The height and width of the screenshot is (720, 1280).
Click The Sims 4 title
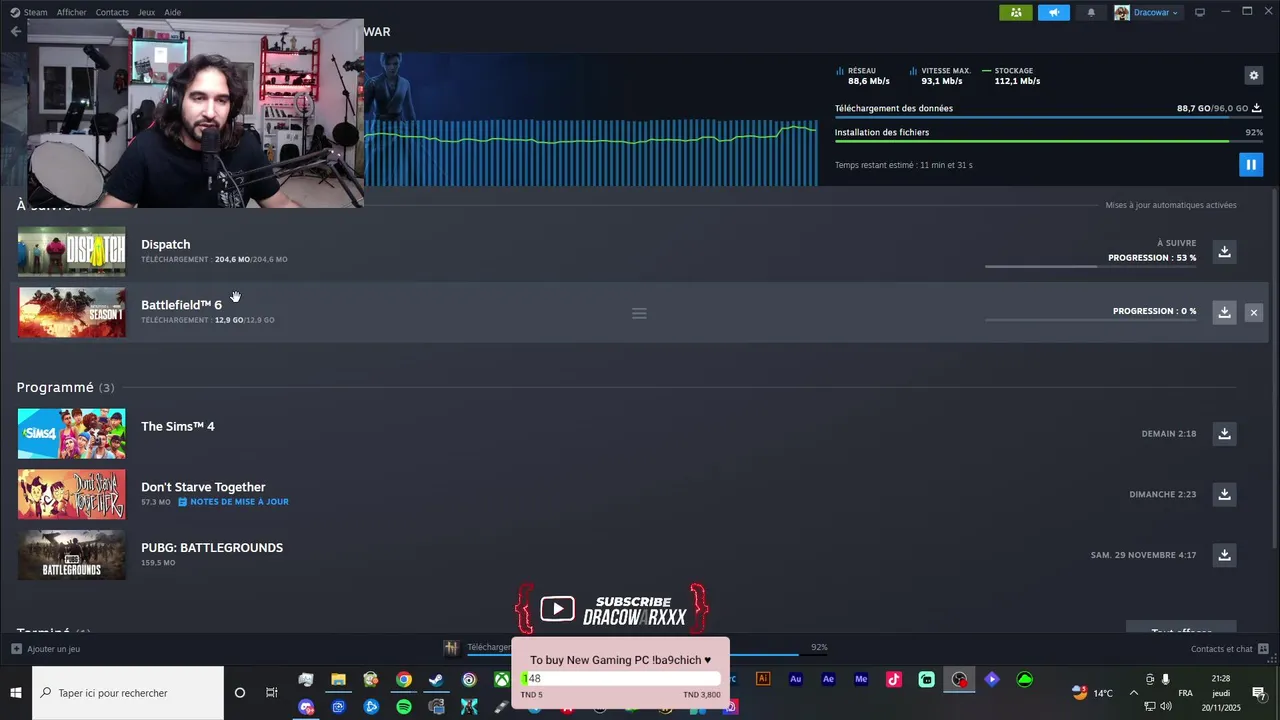[x=177, y=426]
